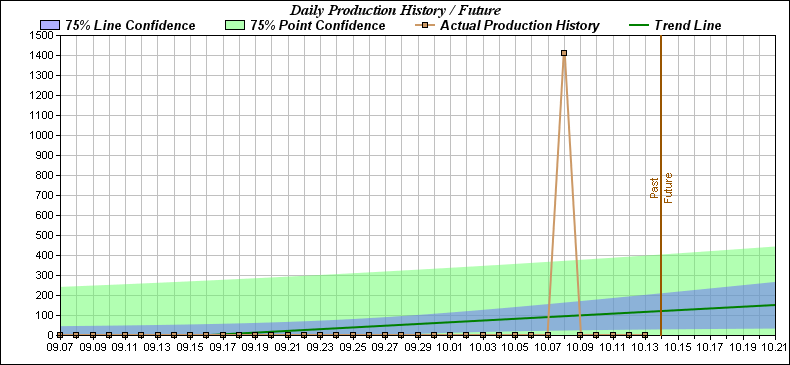
Task: Click the x-axis date label 09.07
Action: [x=59, y=347]
